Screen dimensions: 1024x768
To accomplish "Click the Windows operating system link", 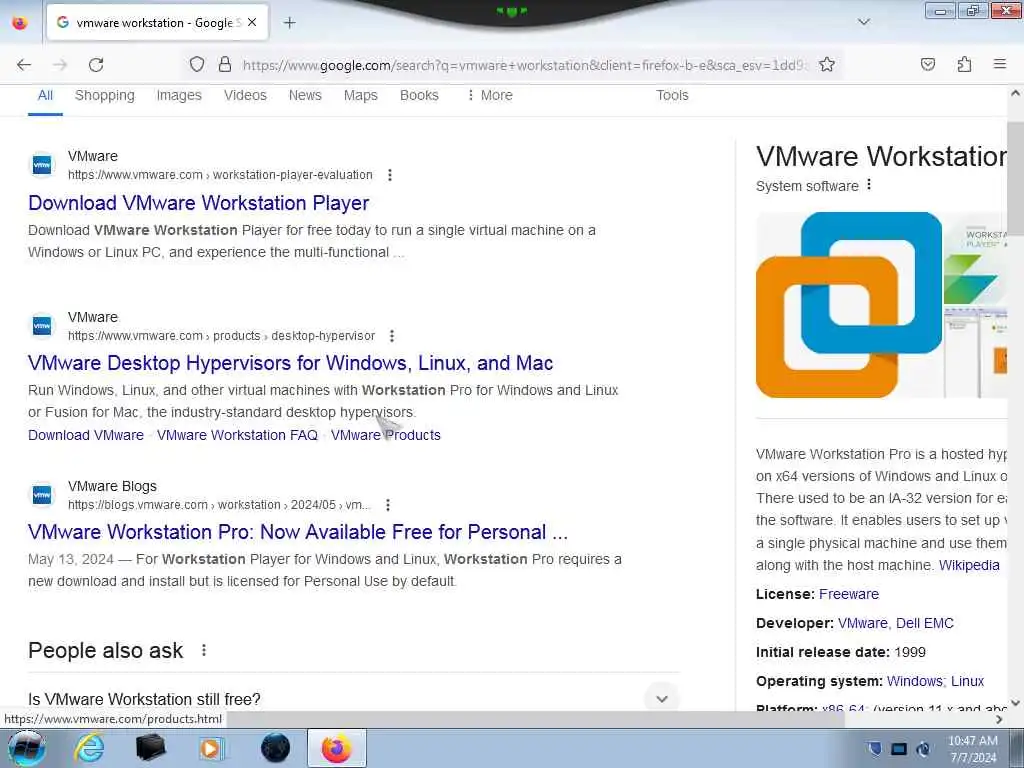I will 915,681.
